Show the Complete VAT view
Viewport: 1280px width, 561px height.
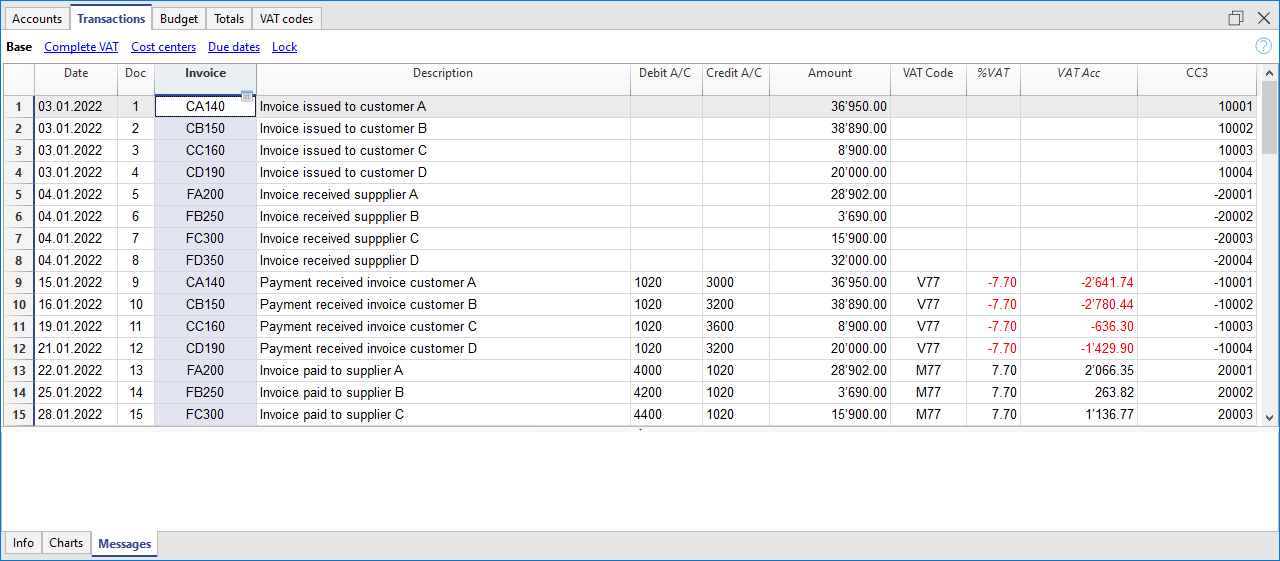[x=81, y=47]
